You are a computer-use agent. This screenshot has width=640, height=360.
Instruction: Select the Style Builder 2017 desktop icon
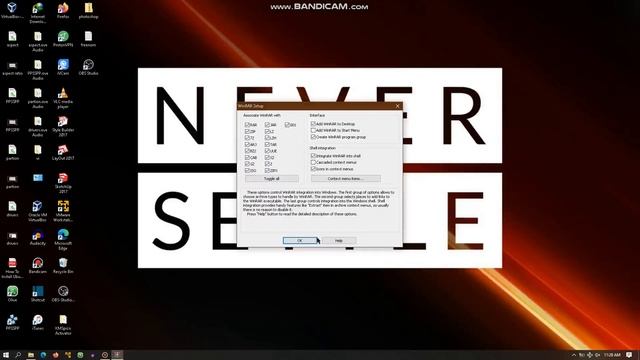[x=63, y=126]
